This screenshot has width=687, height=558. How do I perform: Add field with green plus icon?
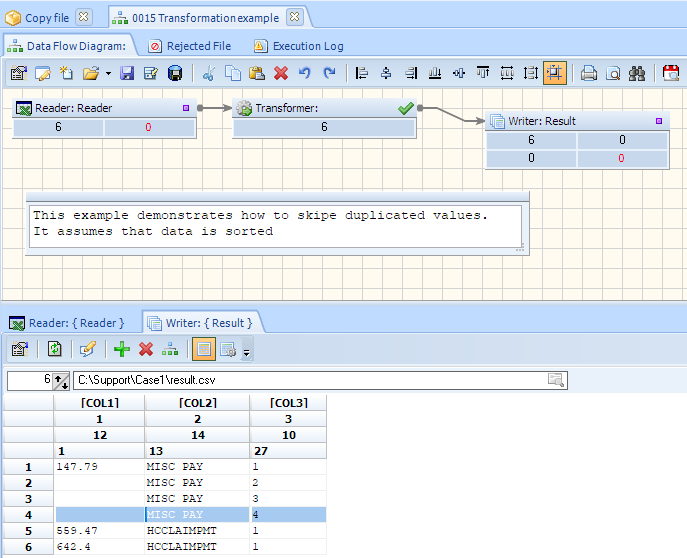click(x=122, y=349)
